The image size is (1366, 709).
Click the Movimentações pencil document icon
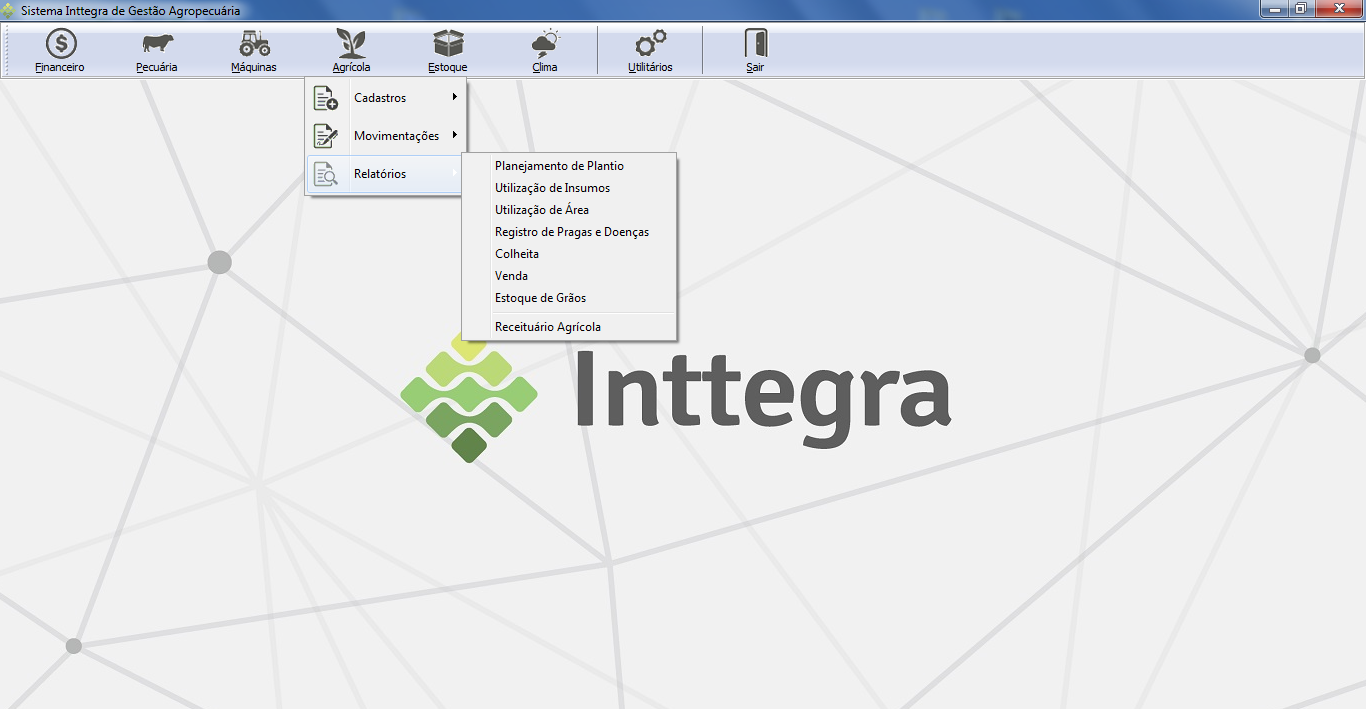[x=326, y=136]
